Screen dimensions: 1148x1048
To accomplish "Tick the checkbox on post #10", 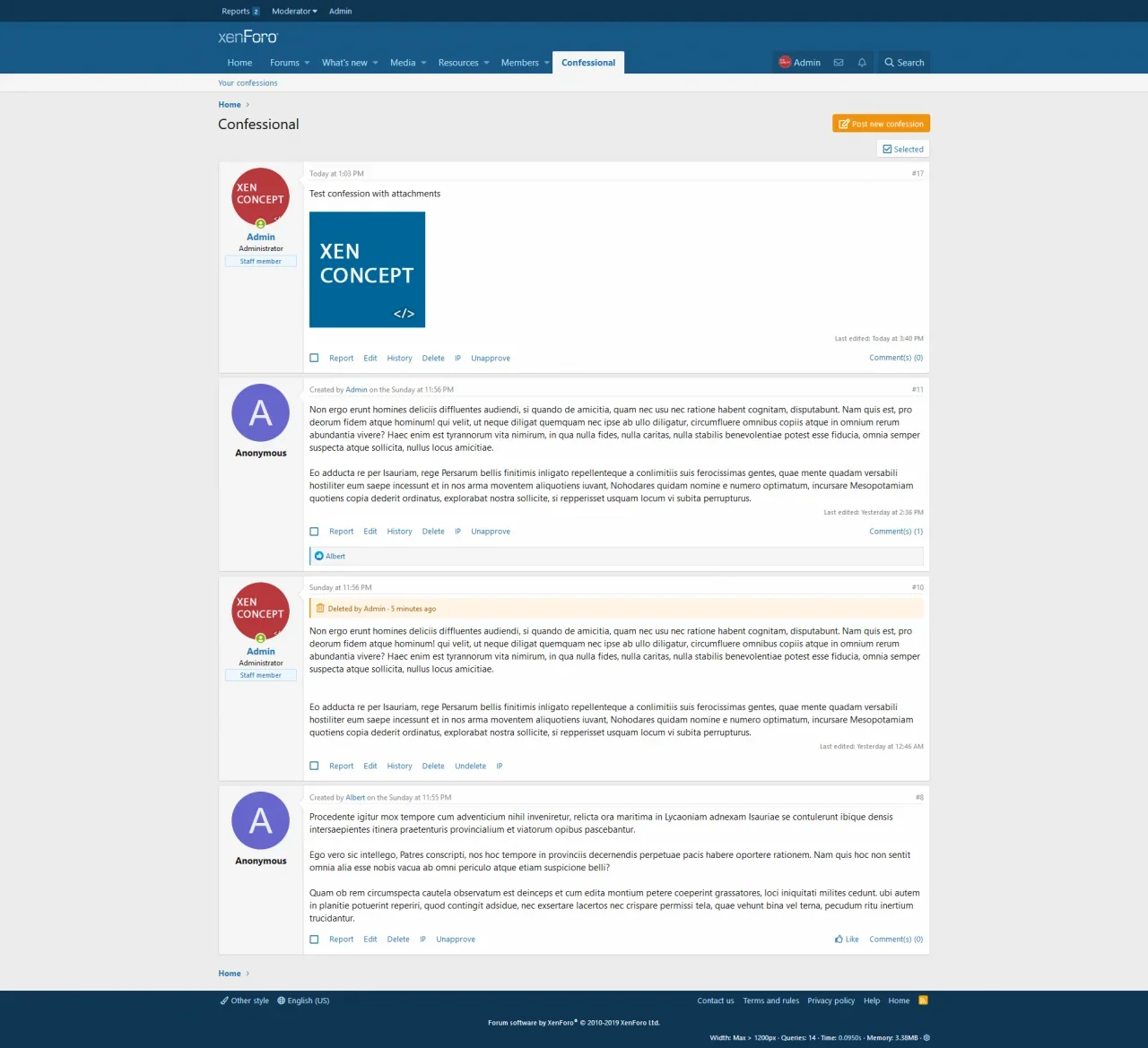I will (314, 766).
